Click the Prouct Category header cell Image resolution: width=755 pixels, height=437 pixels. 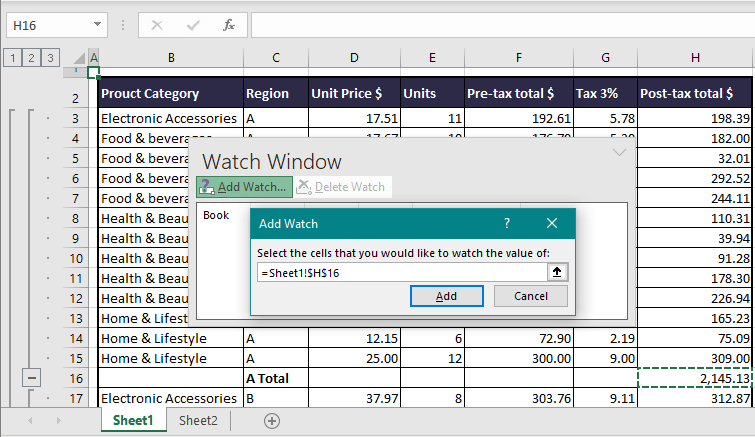(171, 93)
